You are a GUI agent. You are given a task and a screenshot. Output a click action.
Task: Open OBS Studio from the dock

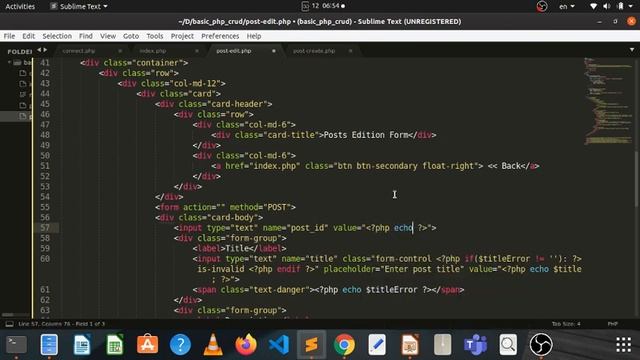[541, 344]
